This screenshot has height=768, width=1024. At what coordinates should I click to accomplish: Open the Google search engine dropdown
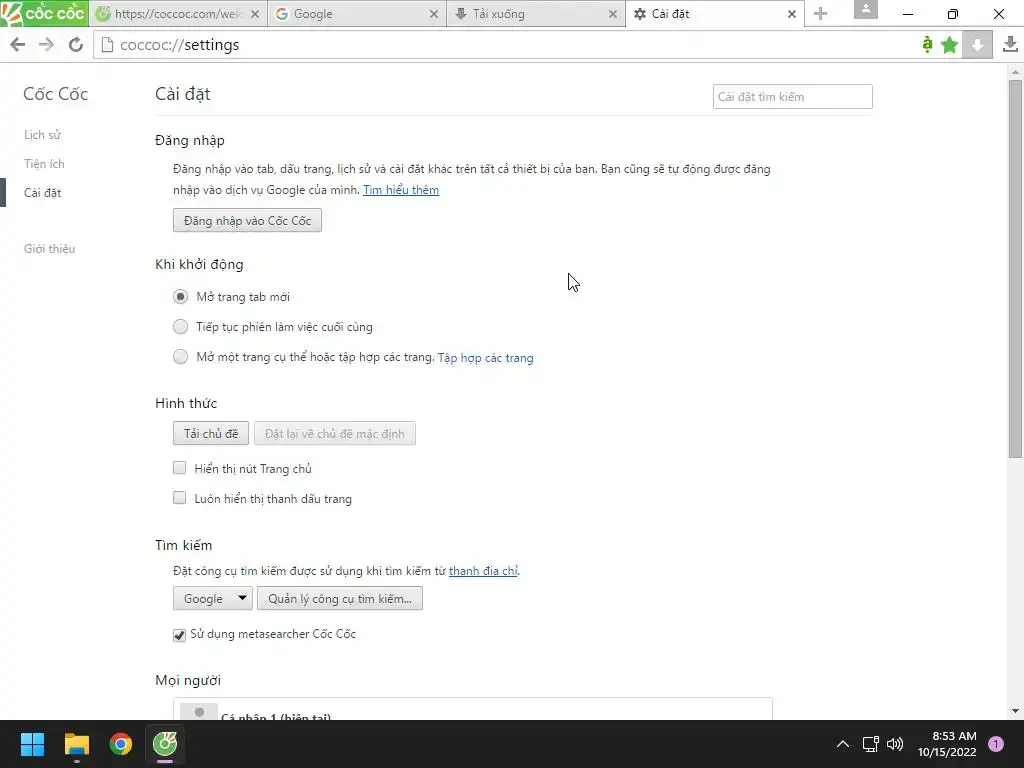(213, 598)
